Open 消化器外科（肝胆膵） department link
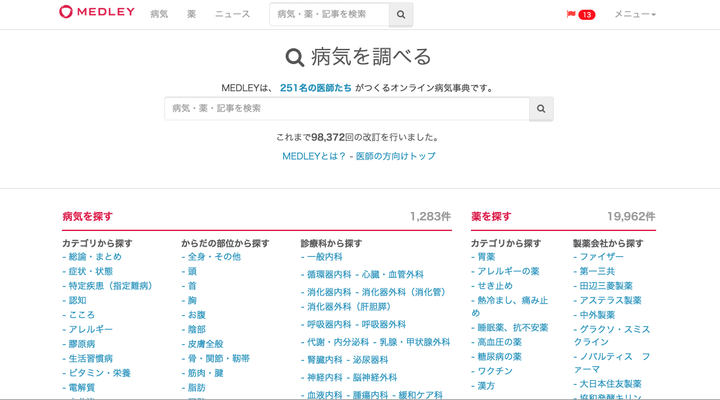Image resolution: width=720 pixels, height=400 pixels. coord(351,307)
